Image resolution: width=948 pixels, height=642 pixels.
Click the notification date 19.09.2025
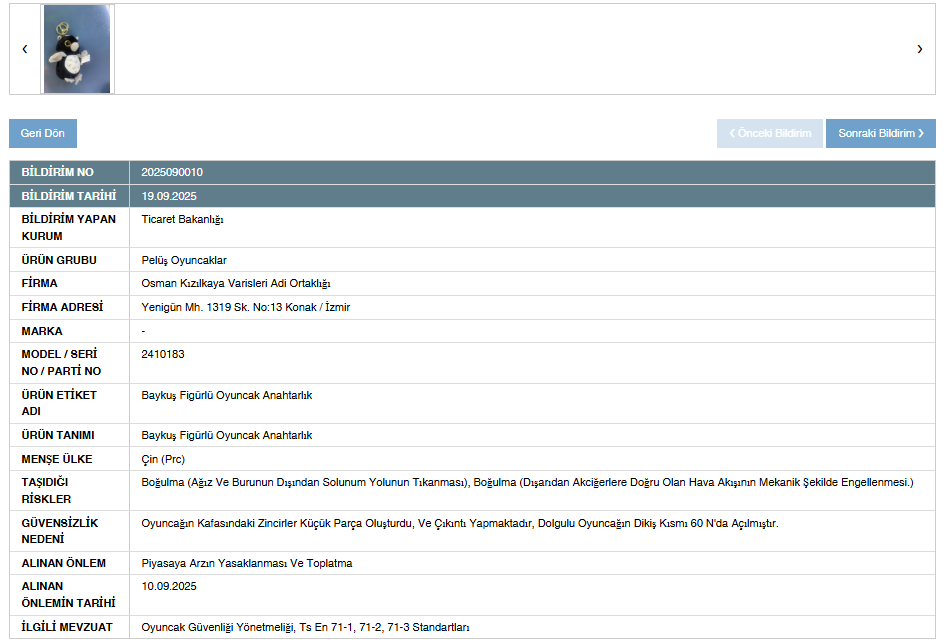pos(169,196)
